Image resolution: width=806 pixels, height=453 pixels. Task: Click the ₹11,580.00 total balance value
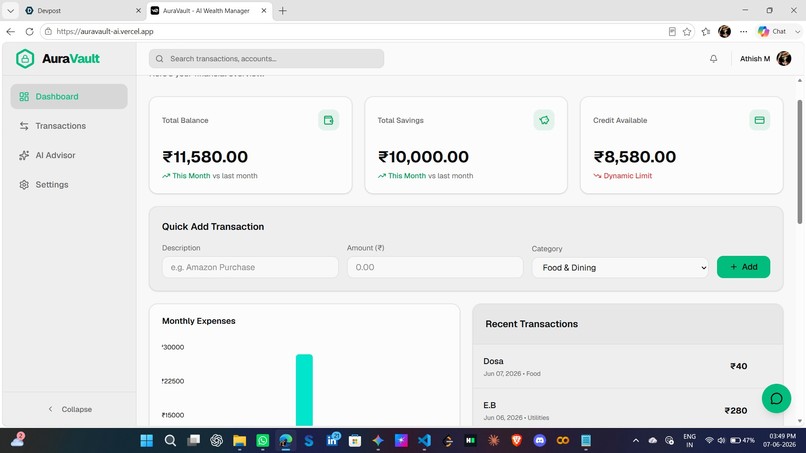[x=205, y=157]
